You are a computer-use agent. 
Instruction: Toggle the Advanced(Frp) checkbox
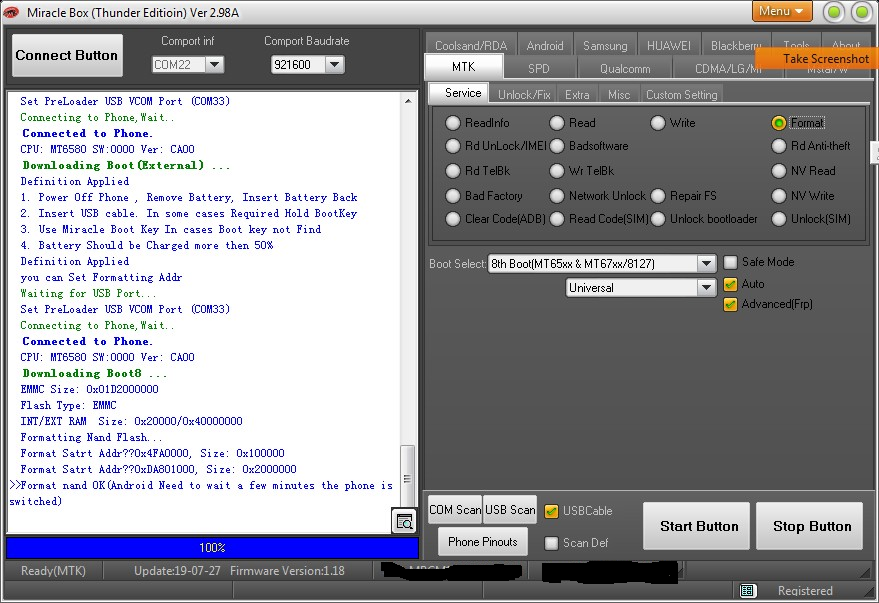pos(730,304)
